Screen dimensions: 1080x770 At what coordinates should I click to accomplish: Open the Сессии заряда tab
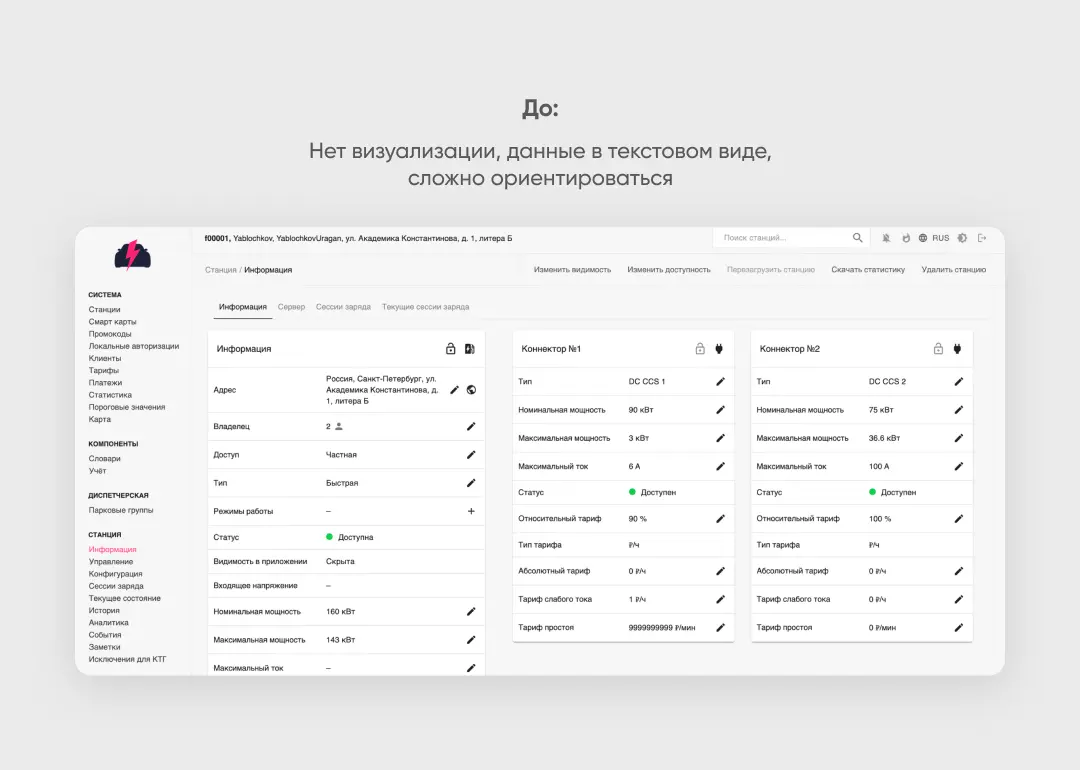(343, 307)
